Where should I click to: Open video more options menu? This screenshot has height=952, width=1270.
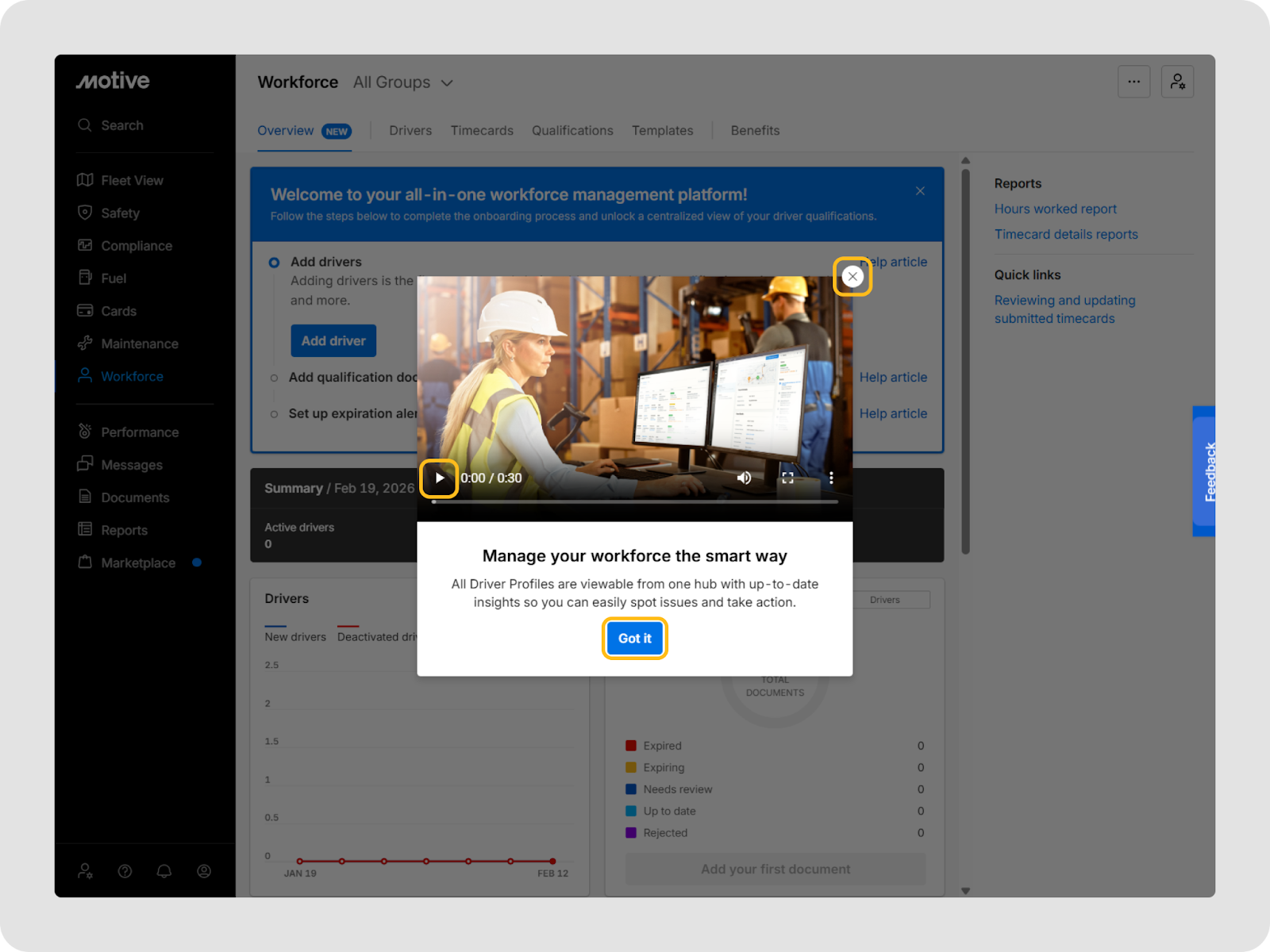[x=831, y=478]
